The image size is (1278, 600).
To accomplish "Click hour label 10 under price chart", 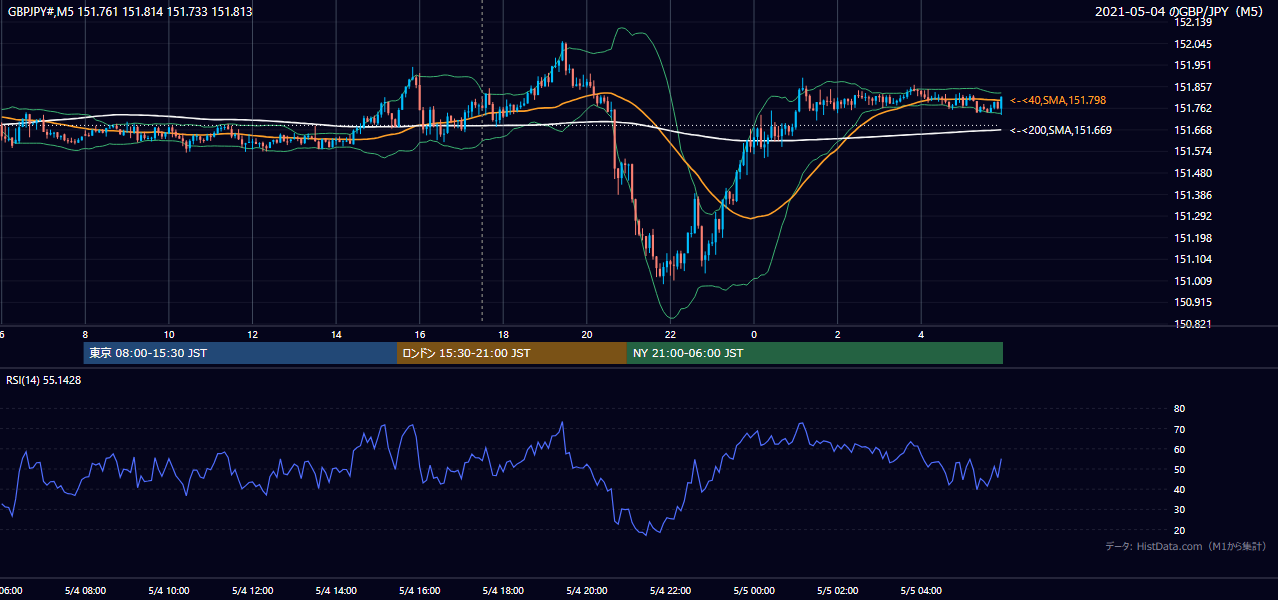I will click(169, 334).
